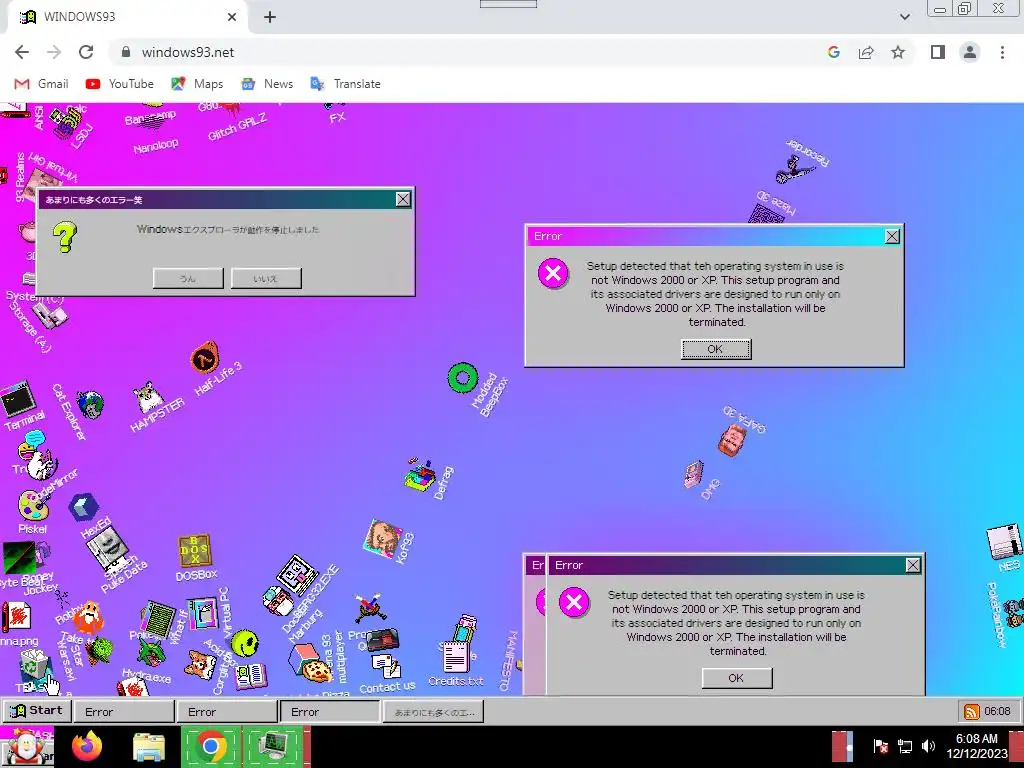The image size is (1024, 768).
Task: Open the Gmail bookmark
Action: point(41,84)
